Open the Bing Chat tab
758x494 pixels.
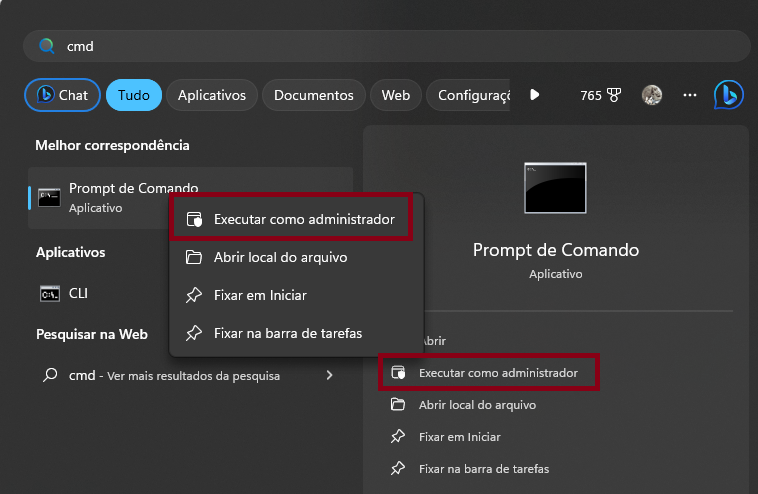[x=62, y=95]
